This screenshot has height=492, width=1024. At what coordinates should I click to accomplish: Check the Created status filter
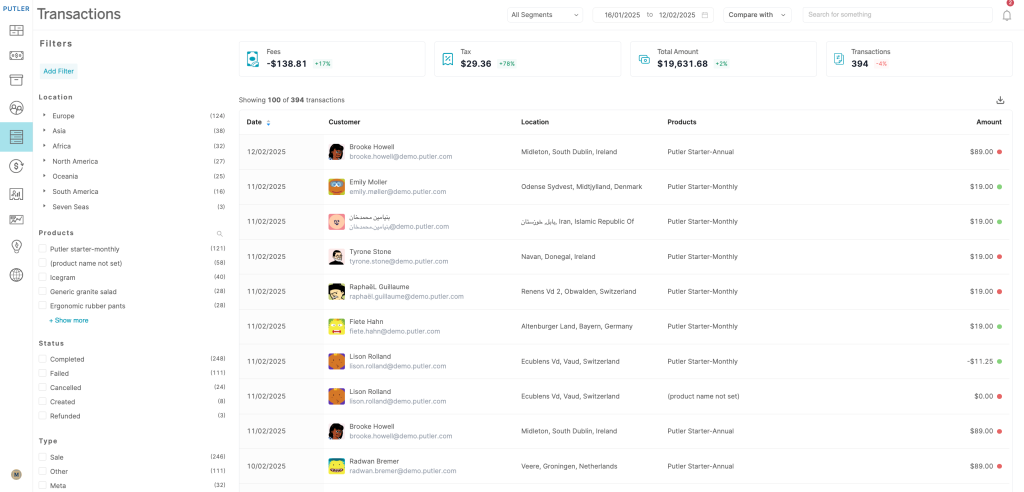42,402
